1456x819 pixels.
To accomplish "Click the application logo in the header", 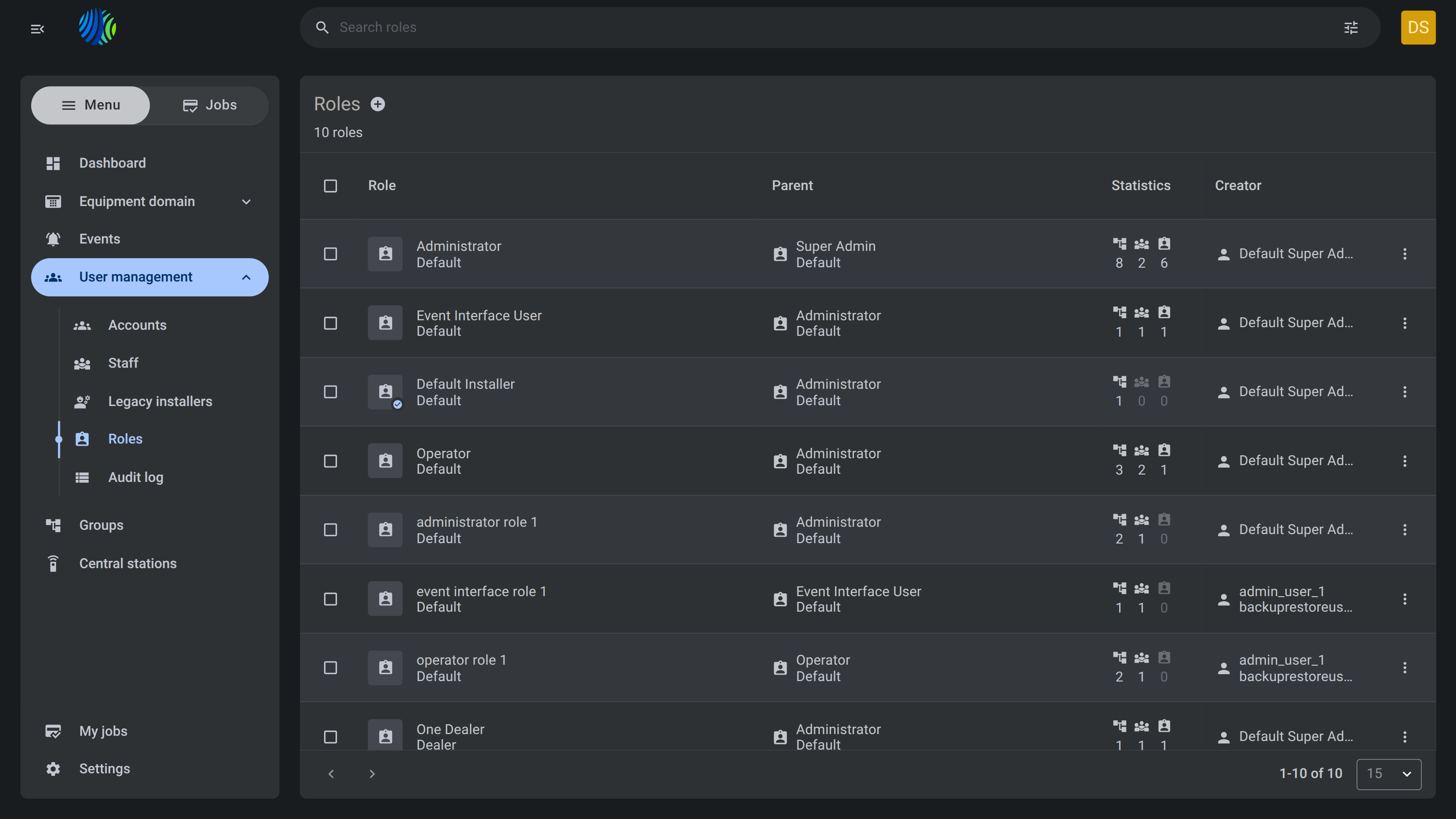I will click(x=97, y=27).
